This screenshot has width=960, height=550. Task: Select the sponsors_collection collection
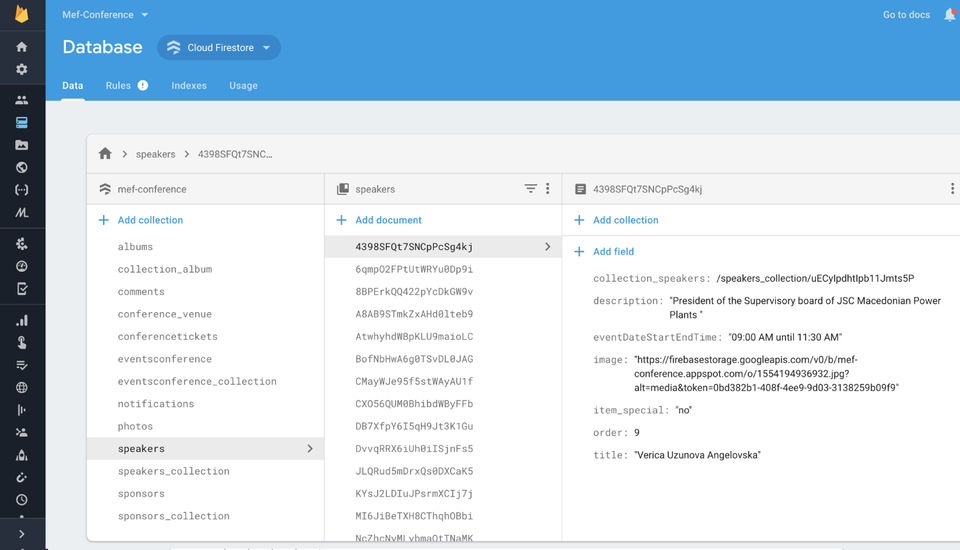coord(174,516)
